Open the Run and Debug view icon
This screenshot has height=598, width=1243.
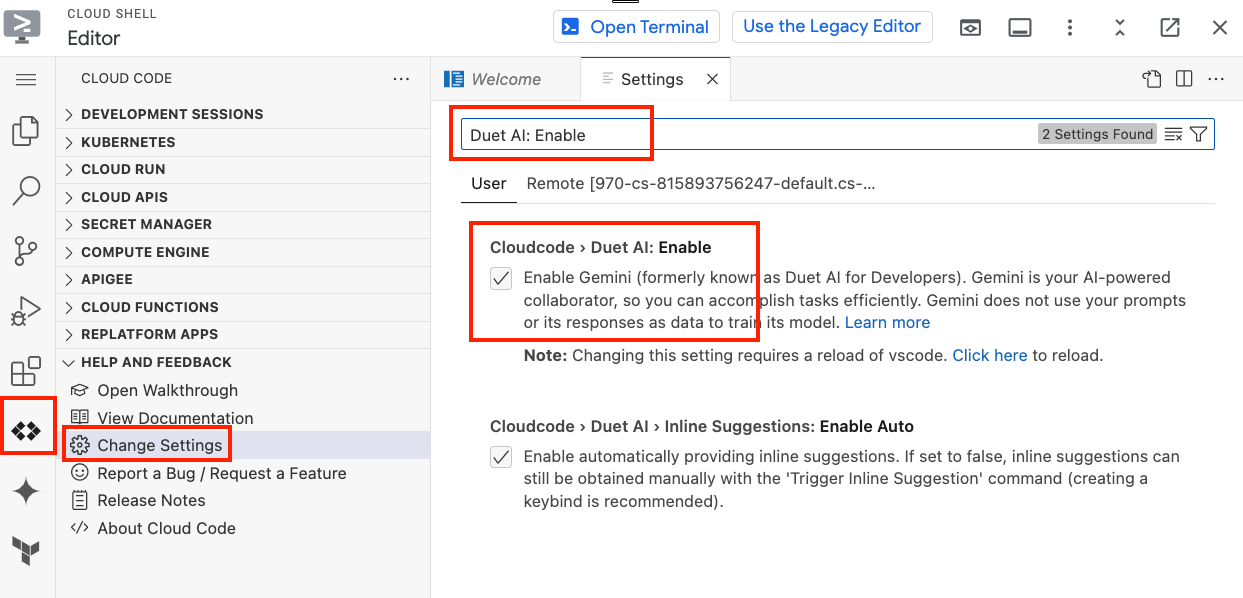pos(26,311)
